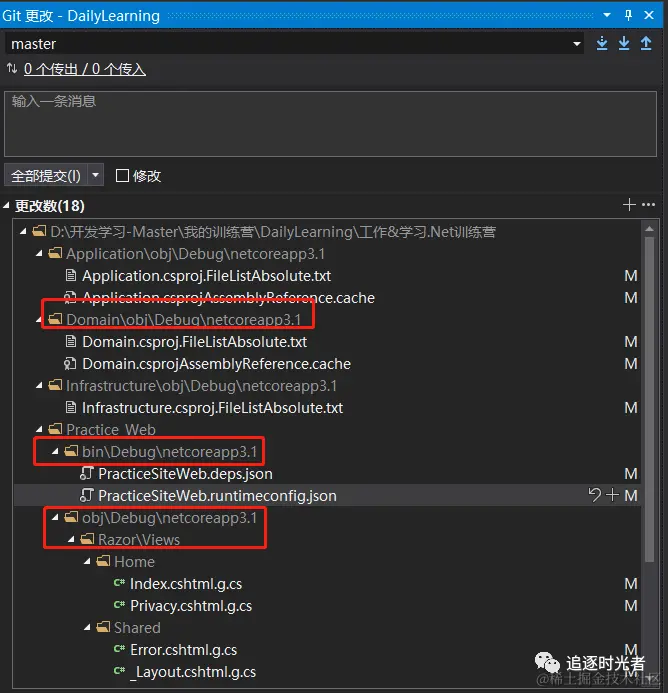Click the sync arrows icon beside outgoing count
This screenshot has width=668, height=693.
pos(12,69)
